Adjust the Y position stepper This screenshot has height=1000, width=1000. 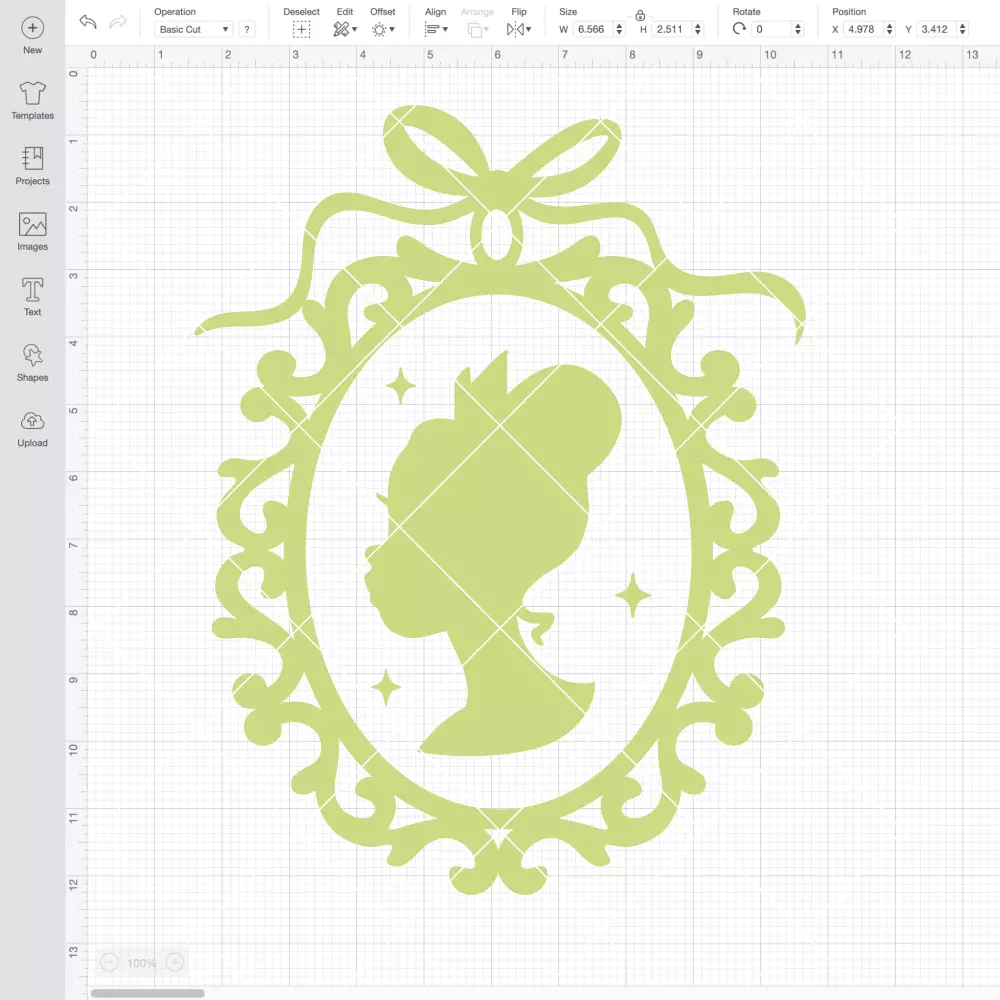962,29
